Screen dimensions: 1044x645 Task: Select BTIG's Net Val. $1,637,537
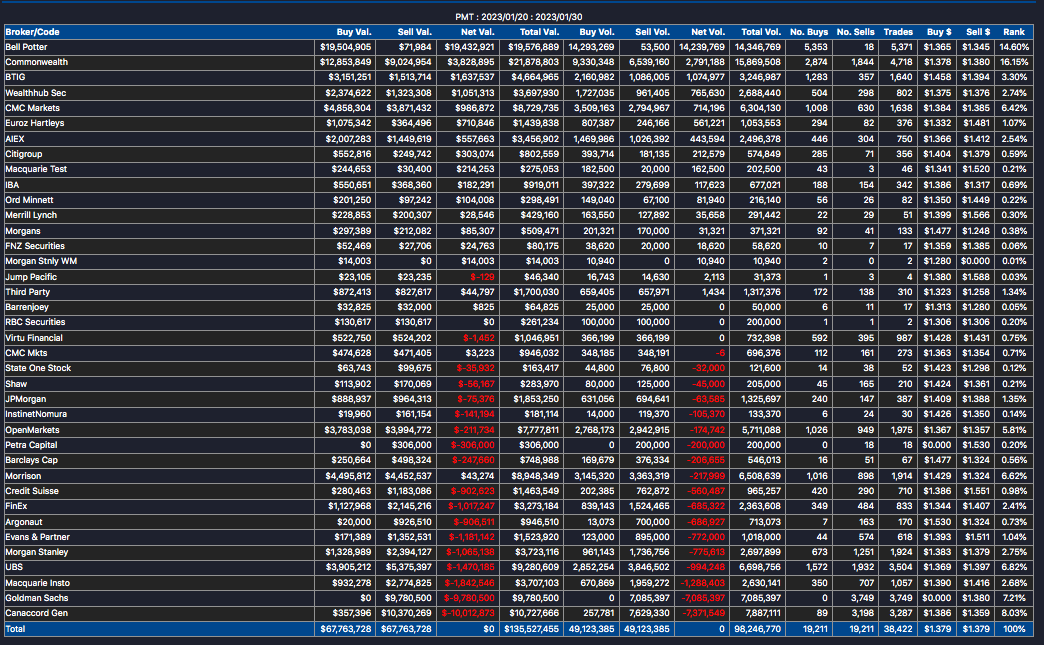(473, 77)
